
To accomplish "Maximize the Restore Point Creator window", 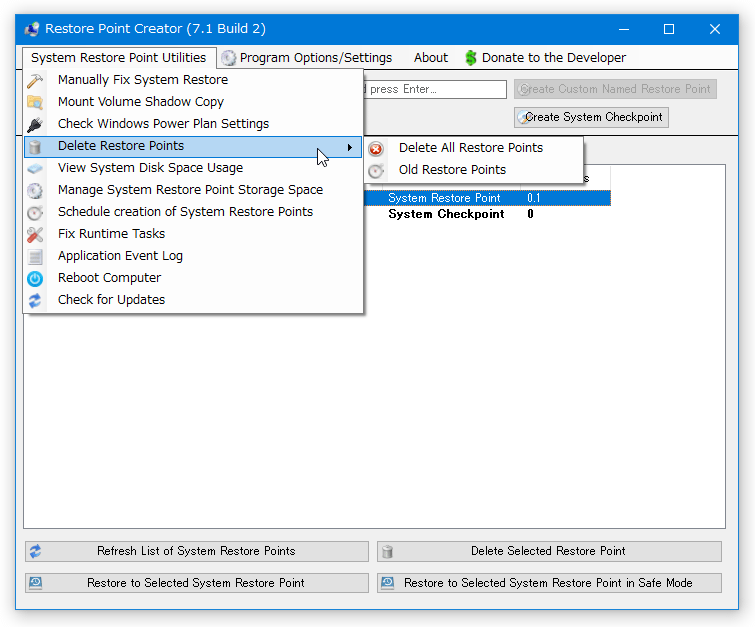I will pyautogui.click(x=669, y=29).
